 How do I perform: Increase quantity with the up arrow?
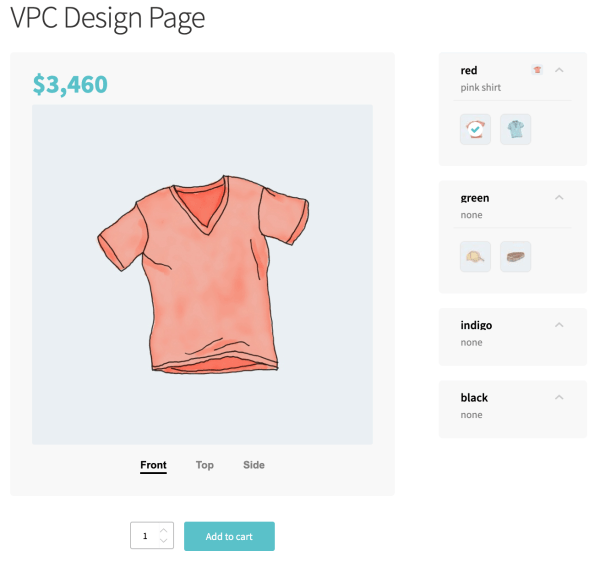tap(164, 530)
